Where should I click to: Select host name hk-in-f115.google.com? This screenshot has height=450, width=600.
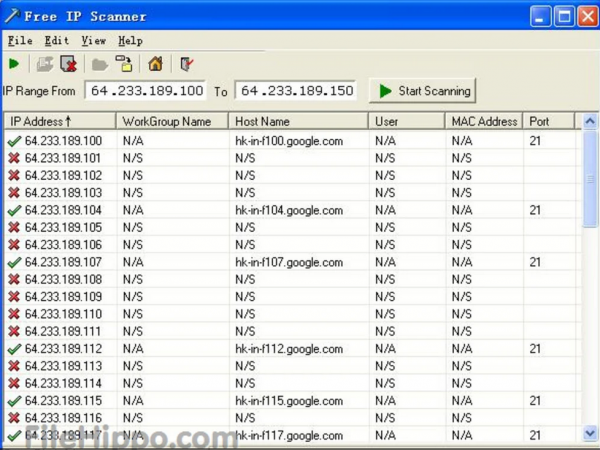click(289, 401)
